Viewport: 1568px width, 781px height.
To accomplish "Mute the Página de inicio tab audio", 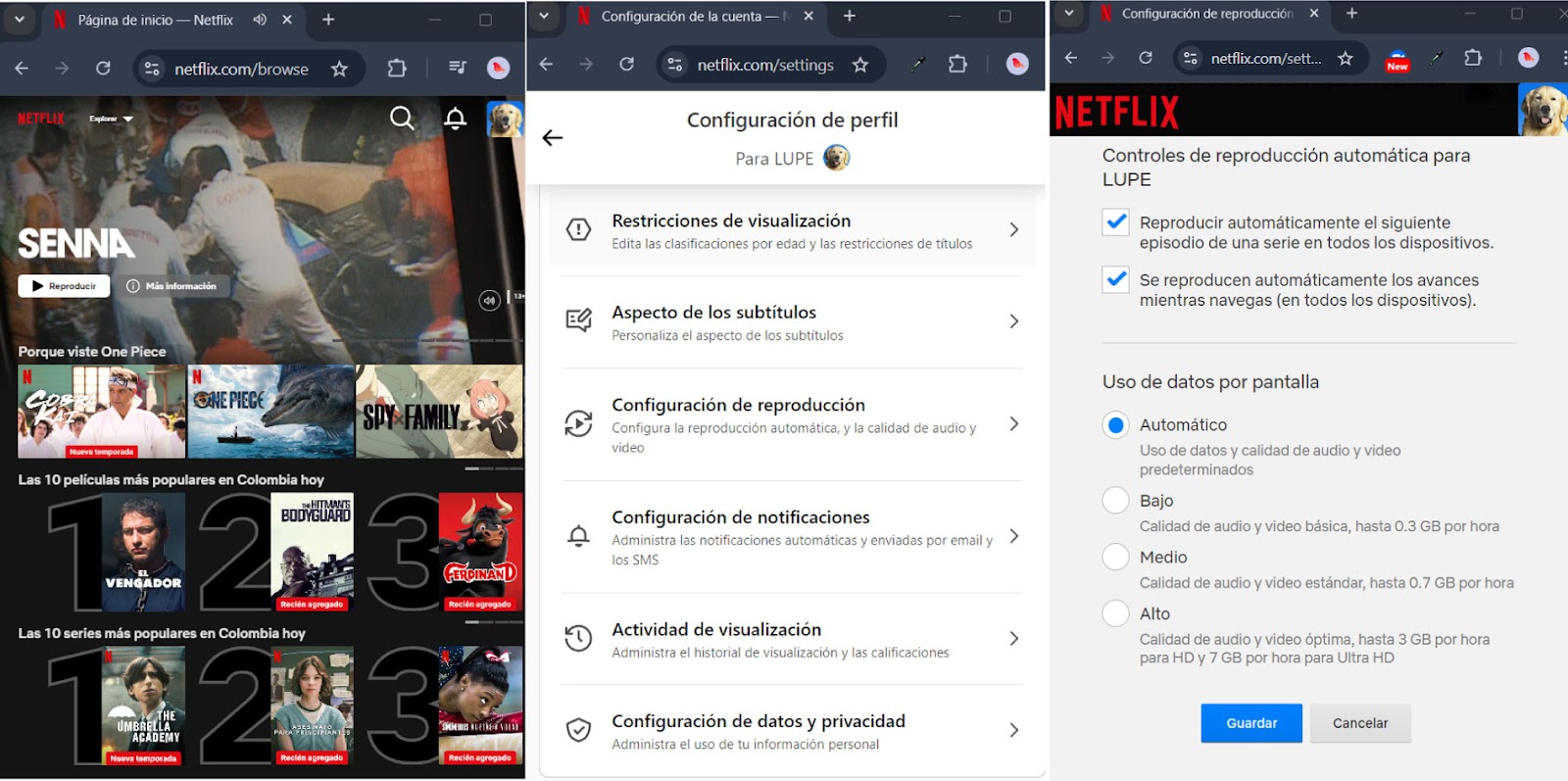I will 260,20.
